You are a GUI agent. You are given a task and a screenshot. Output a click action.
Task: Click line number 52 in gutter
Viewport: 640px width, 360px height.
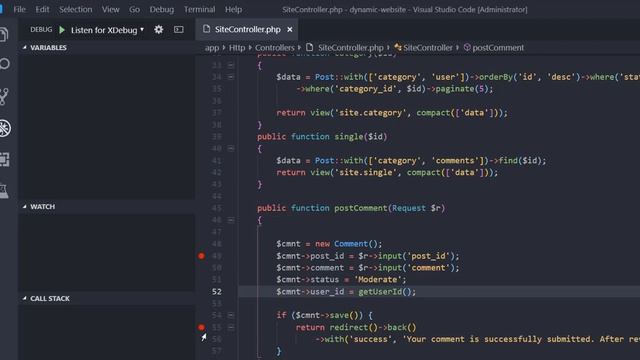[217, 291]
